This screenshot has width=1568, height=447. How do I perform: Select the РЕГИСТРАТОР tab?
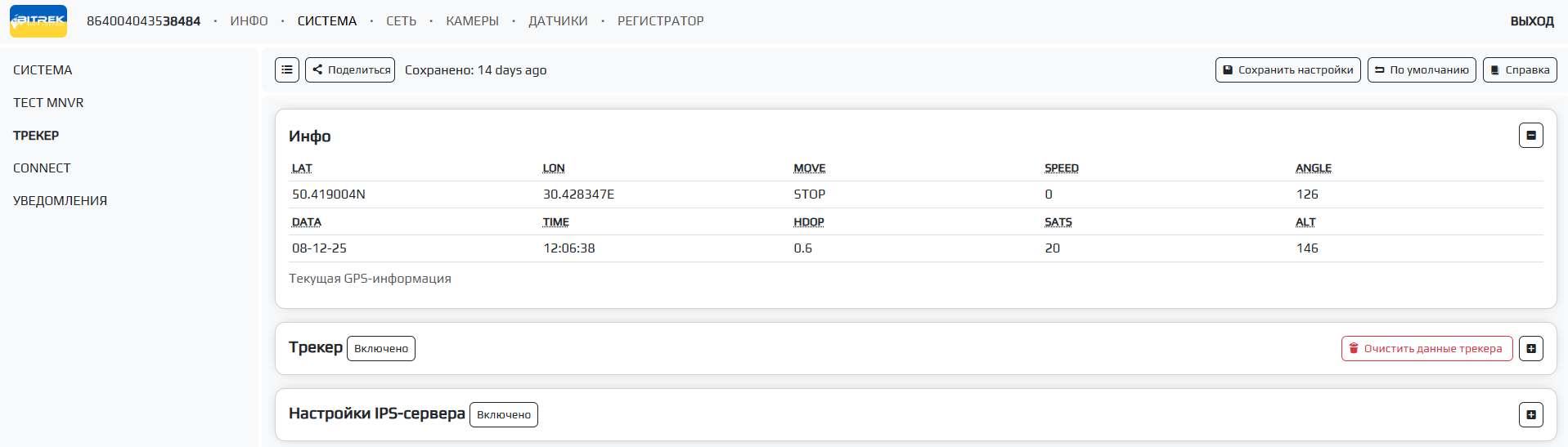click(660, 21)
